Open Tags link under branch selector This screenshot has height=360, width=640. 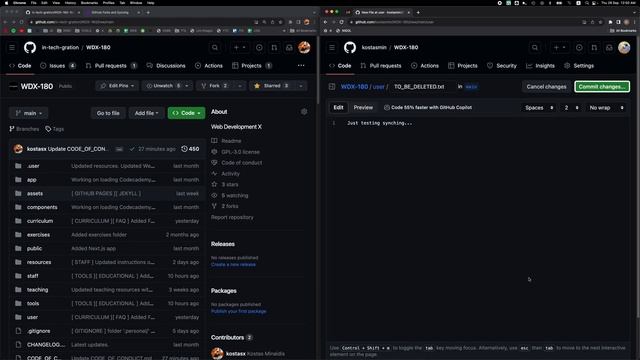55,129
